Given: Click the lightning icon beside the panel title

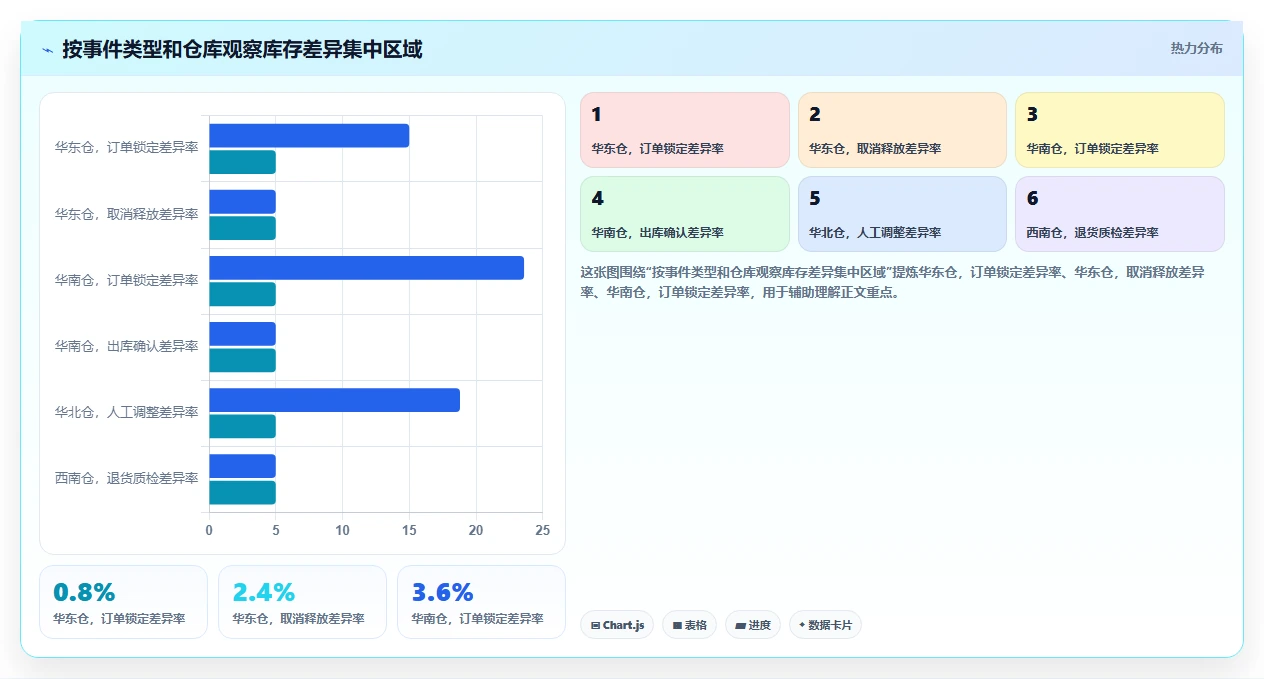Looking at the screenshot, I should tap(47, 50).
